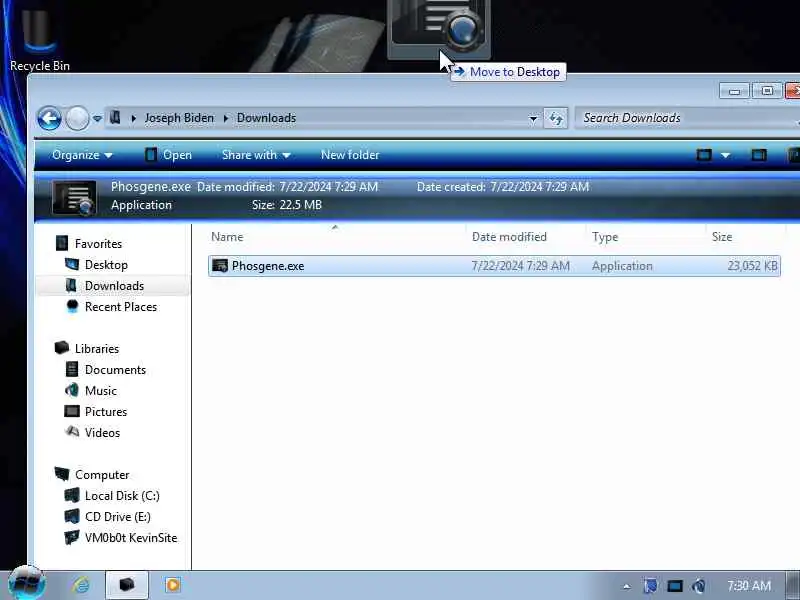Screen dimensions: 800x600
Task: Click the Favorites star icon
Action: [62, 243]
